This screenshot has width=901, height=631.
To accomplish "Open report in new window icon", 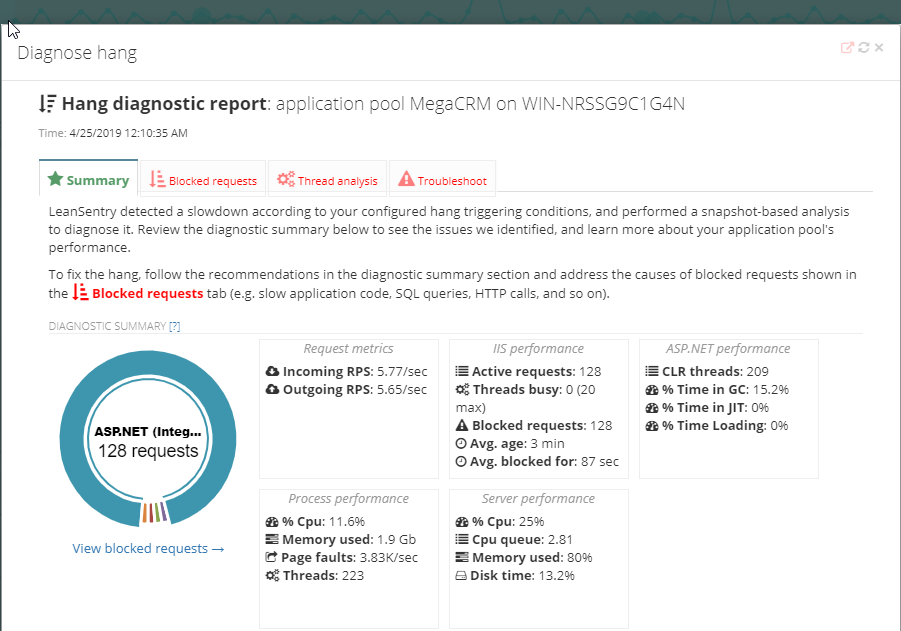I will [847, 47].
